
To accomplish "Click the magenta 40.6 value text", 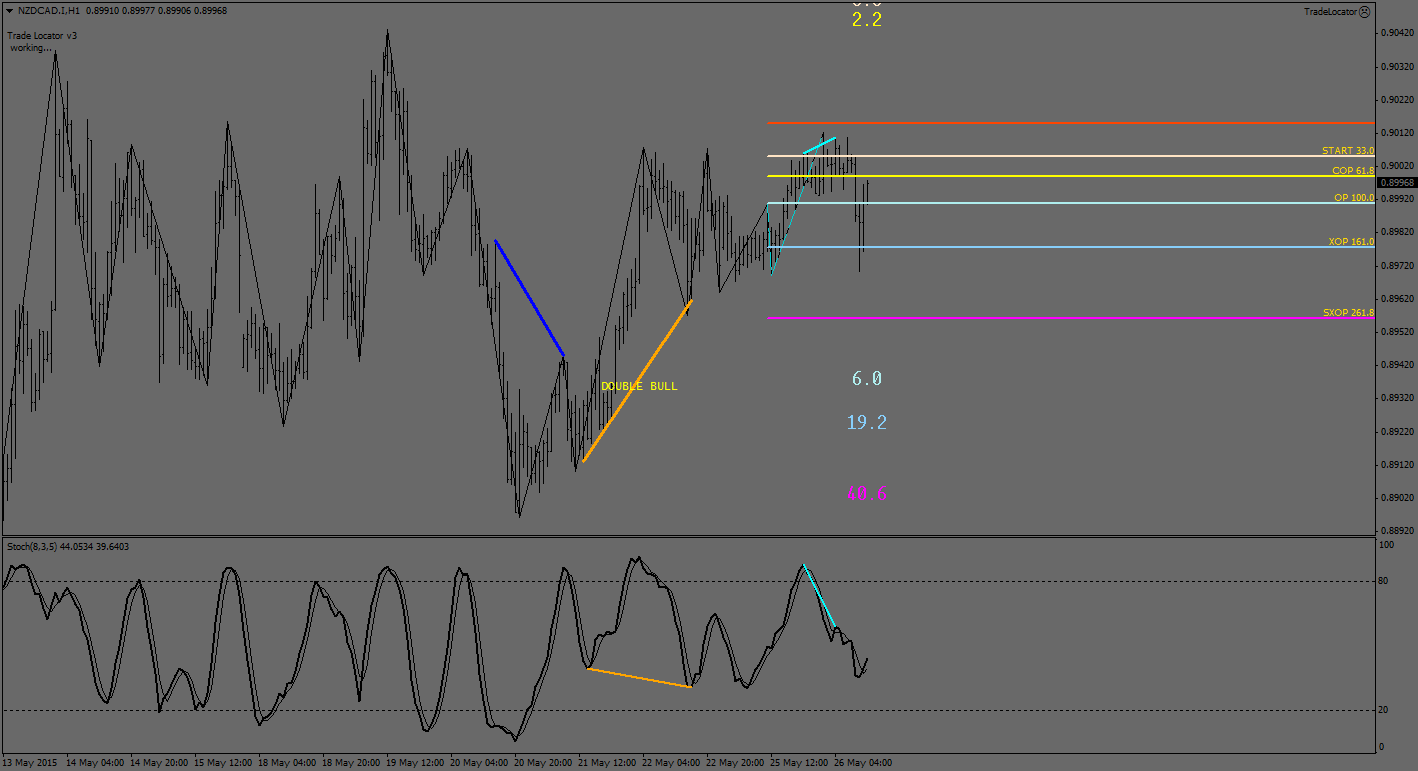I will 866,493.
